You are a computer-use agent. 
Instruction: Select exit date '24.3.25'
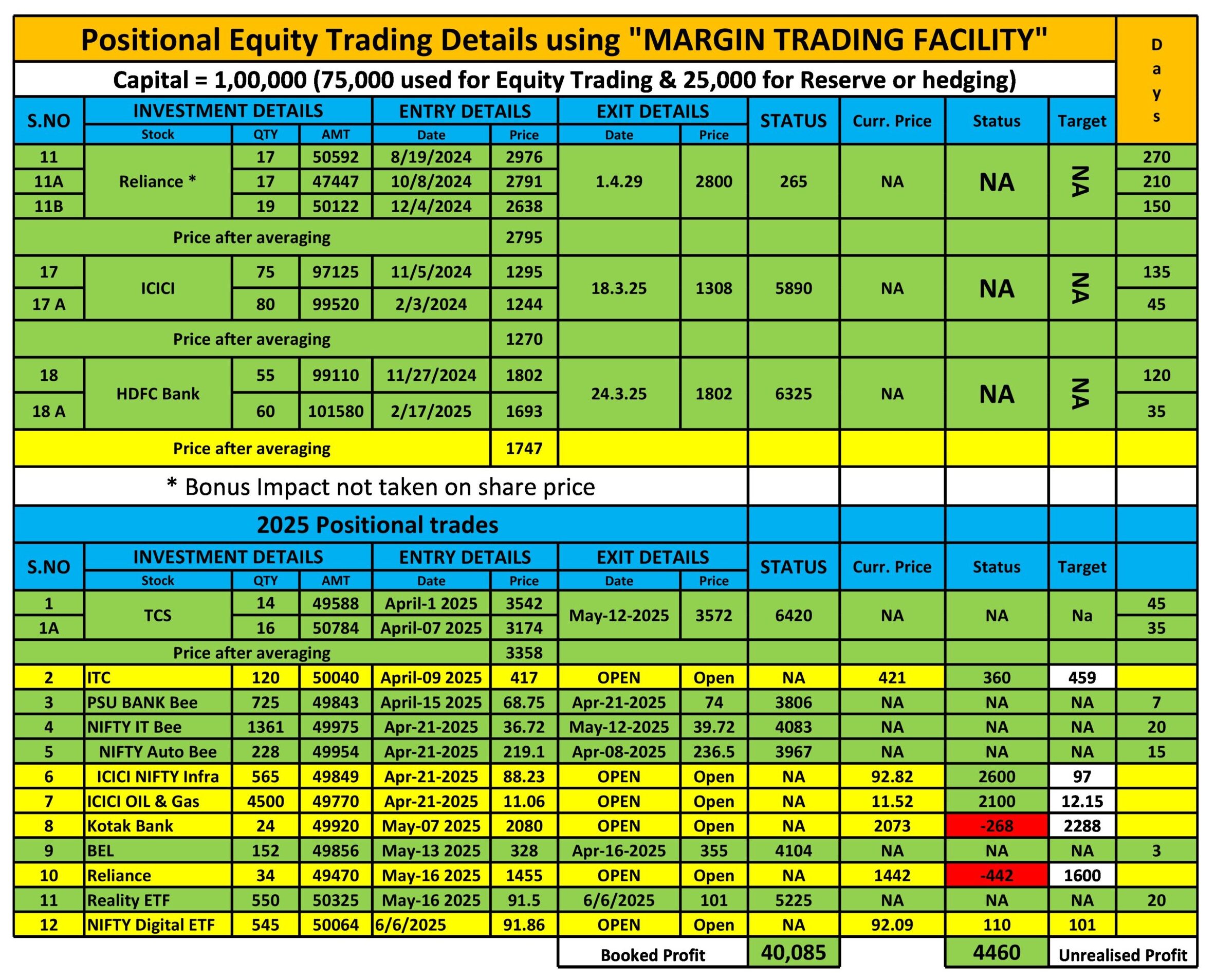(x=619, y=394)
